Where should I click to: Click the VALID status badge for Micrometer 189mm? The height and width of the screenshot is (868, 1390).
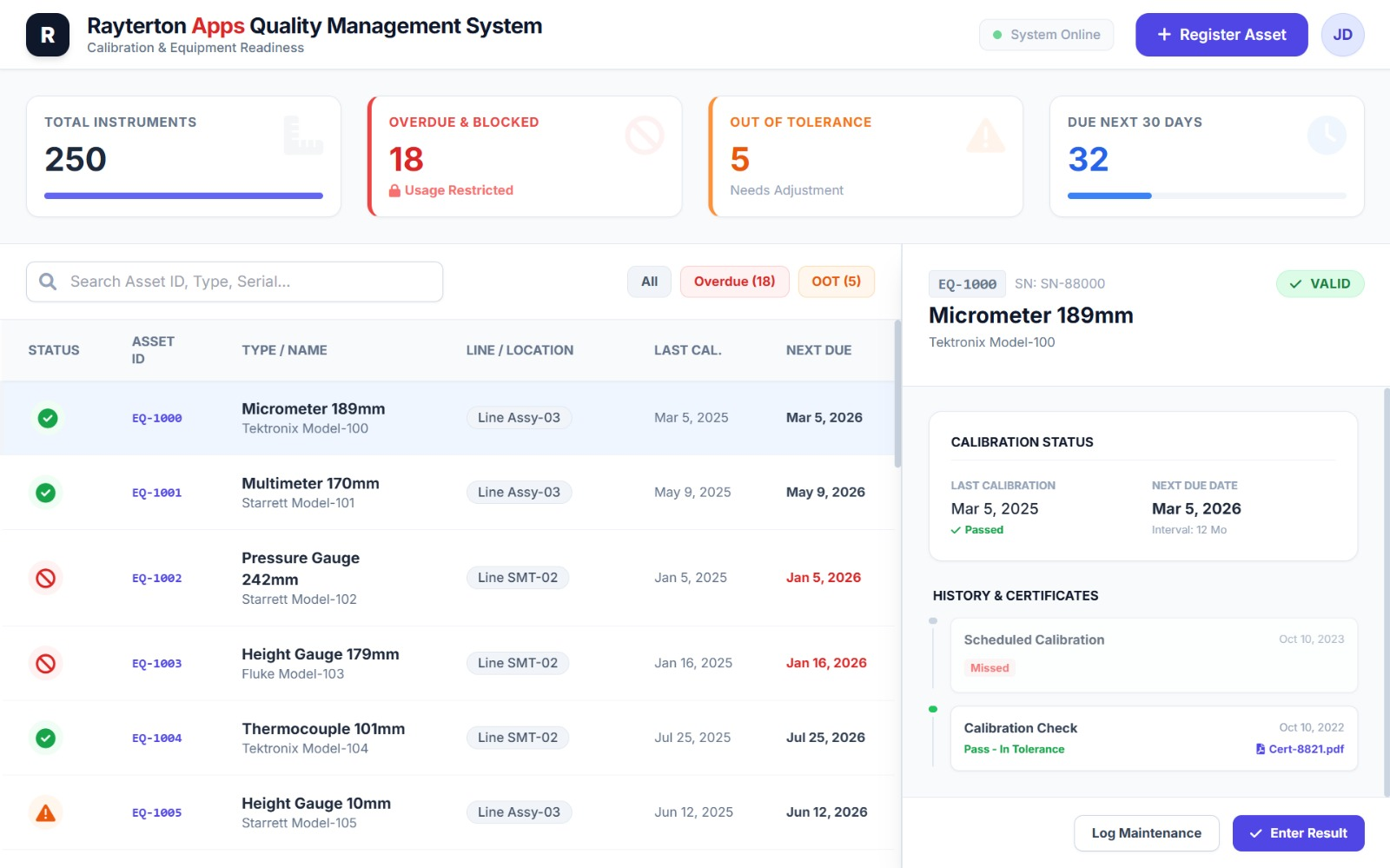click(1320, 283)
